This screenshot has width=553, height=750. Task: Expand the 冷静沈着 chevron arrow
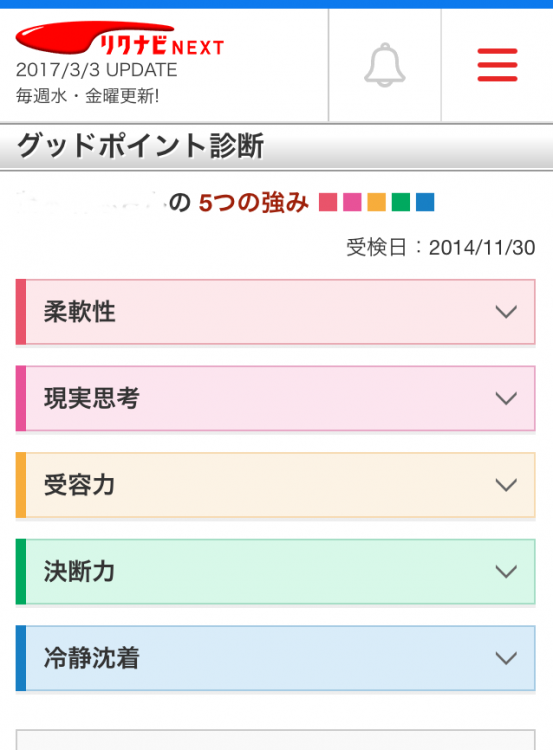coord(506,658)
